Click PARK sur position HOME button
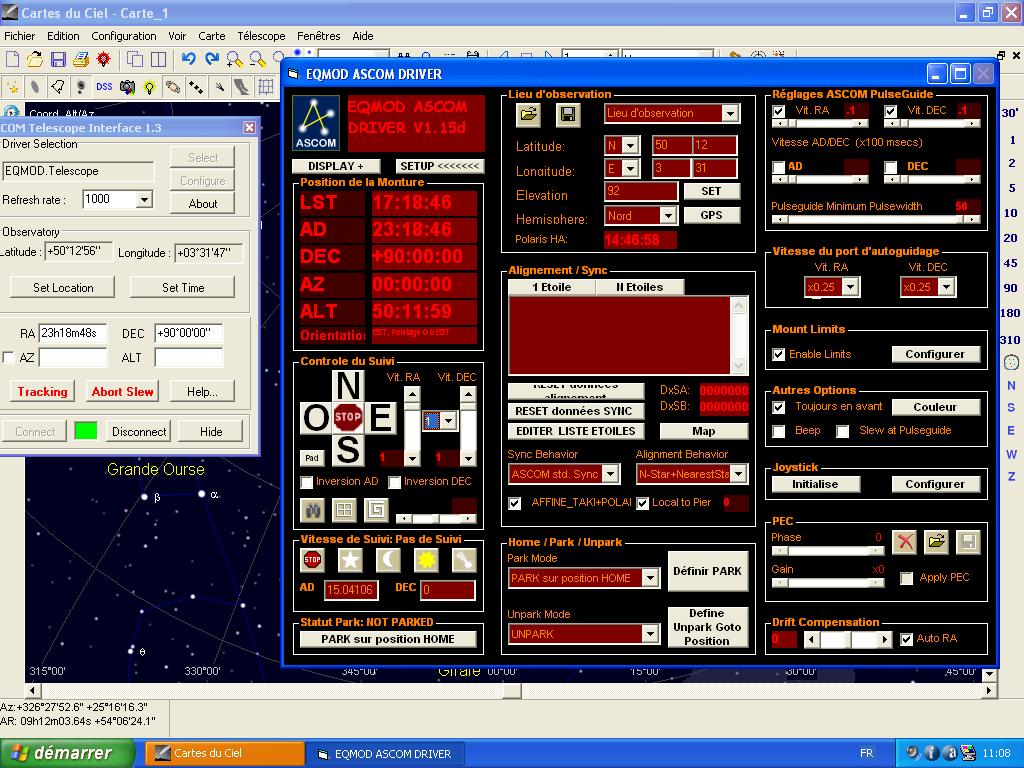The height and width of the screenshot is (768, 1024). tap(388, 639)
